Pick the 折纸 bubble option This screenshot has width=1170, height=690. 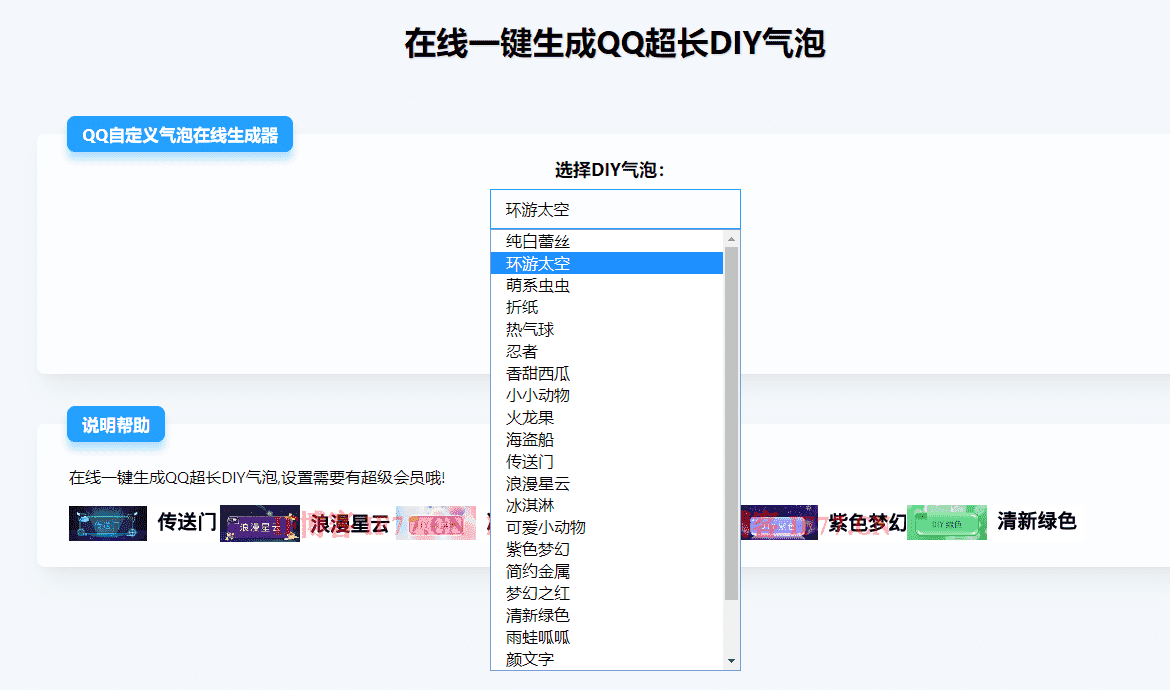[x=607, y=307]
